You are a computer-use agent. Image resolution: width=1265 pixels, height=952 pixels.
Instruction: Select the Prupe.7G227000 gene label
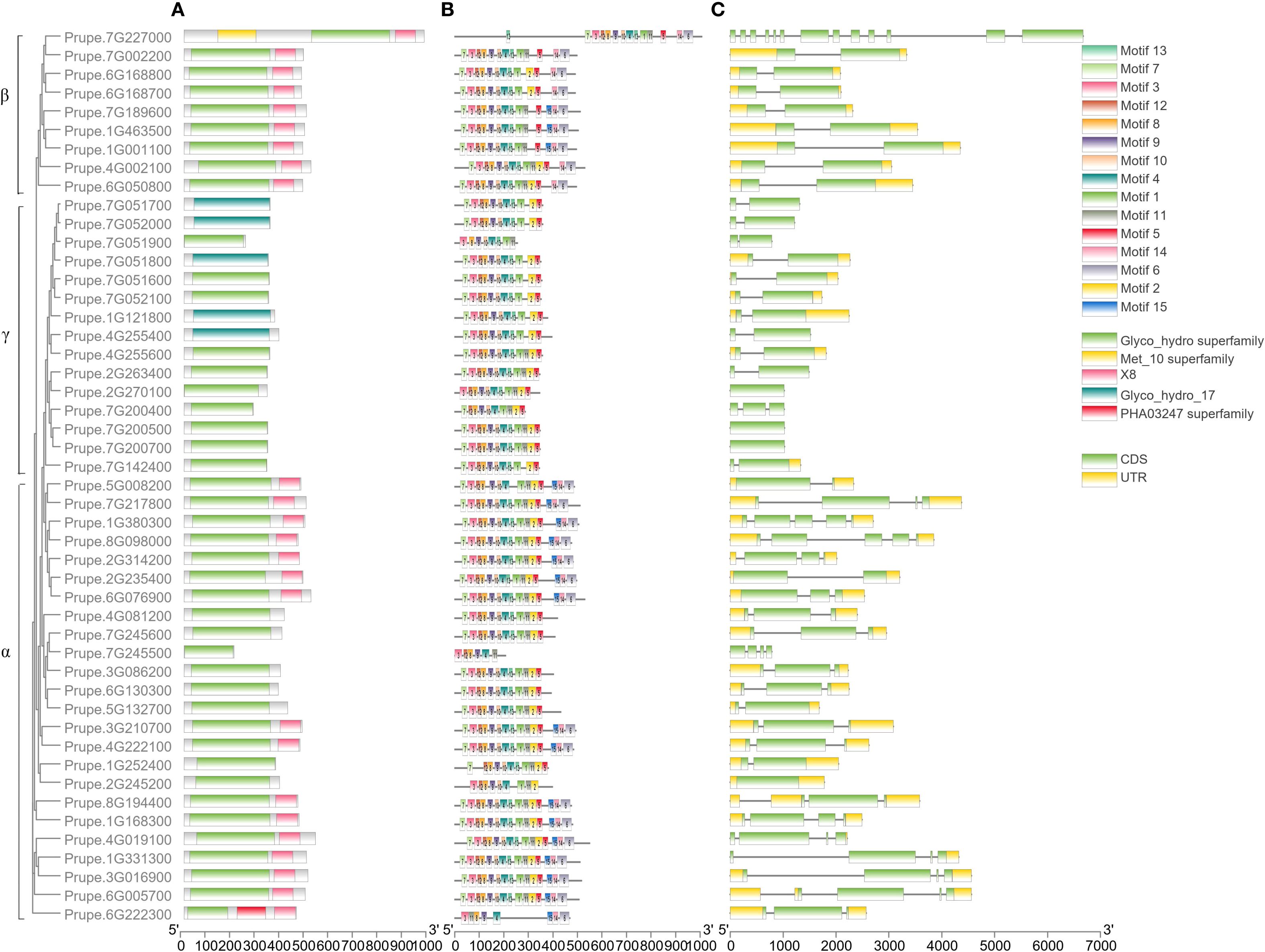117,38
